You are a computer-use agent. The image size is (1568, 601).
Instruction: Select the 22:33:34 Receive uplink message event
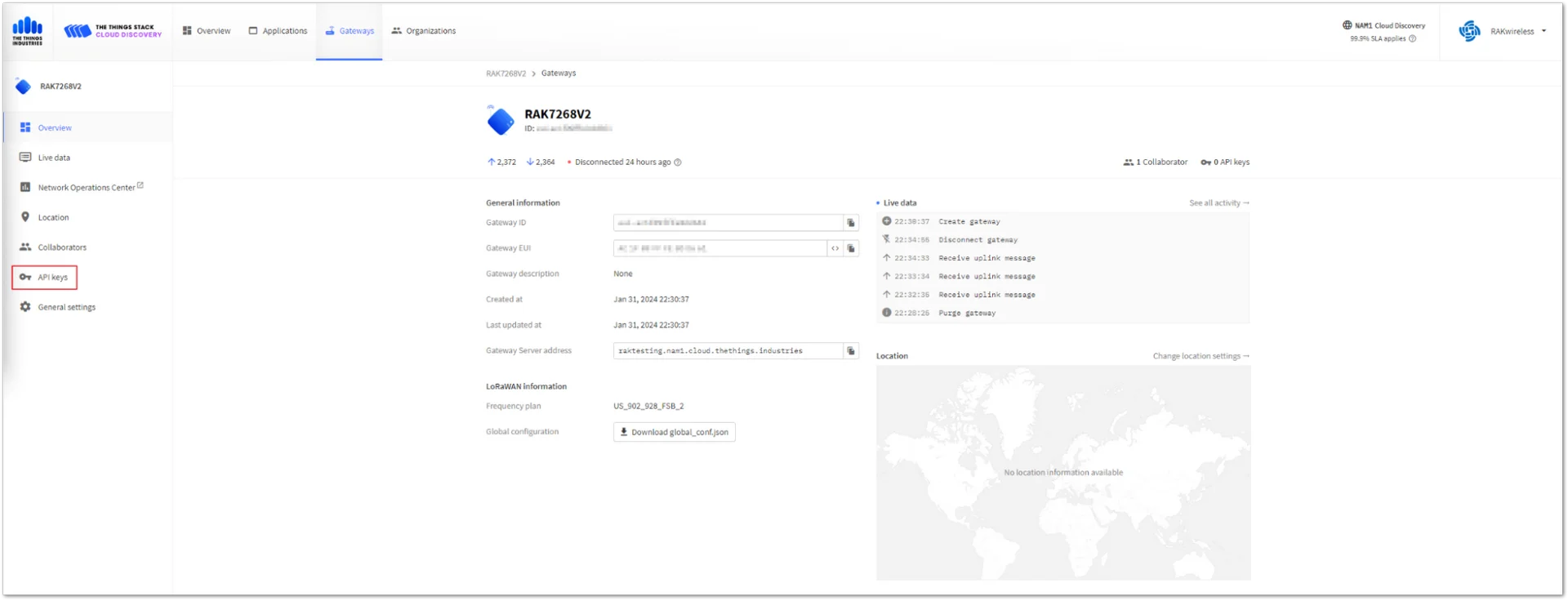[1062, 276]
